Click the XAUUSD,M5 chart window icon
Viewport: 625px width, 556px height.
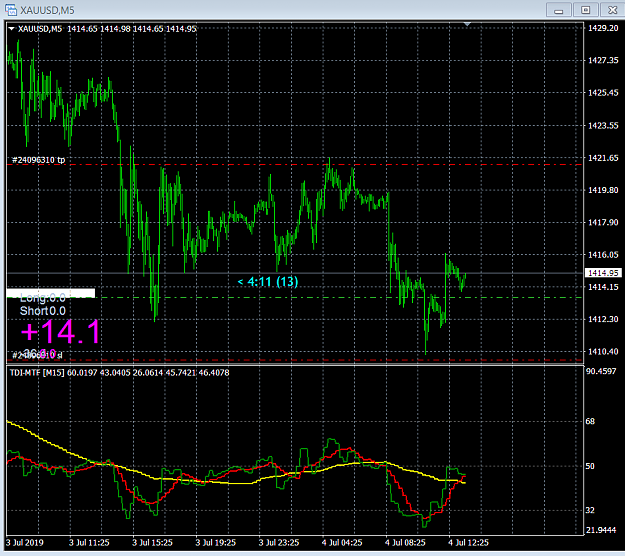click(10, 10)
